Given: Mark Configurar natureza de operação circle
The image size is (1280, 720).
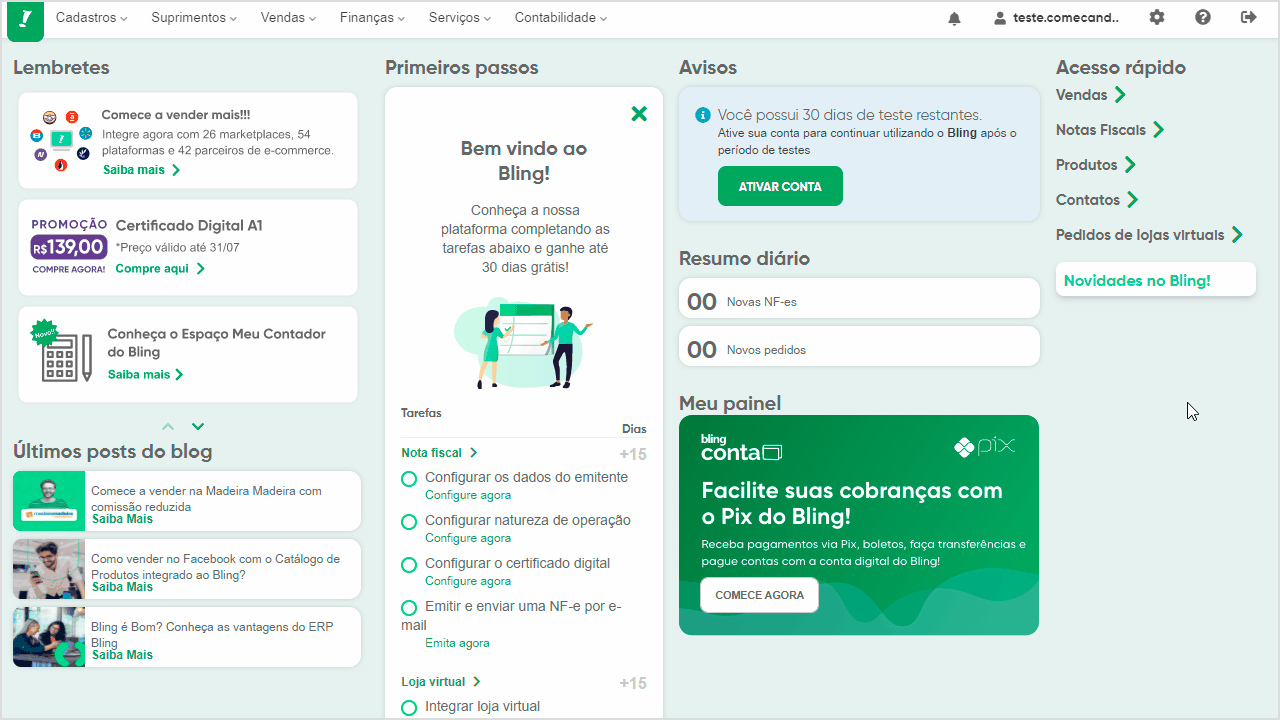Looking at the screenshot, I should (x=409, y=522).
